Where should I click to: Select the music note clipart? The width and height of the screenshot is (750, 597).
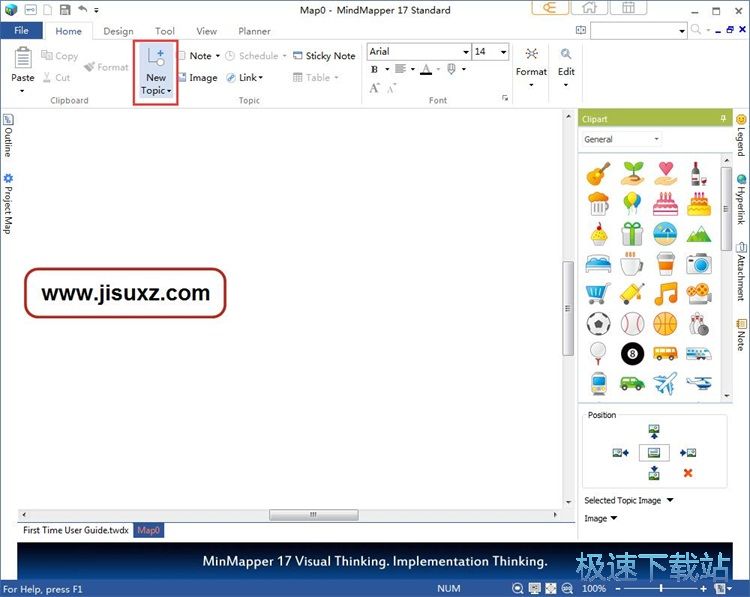665,294
